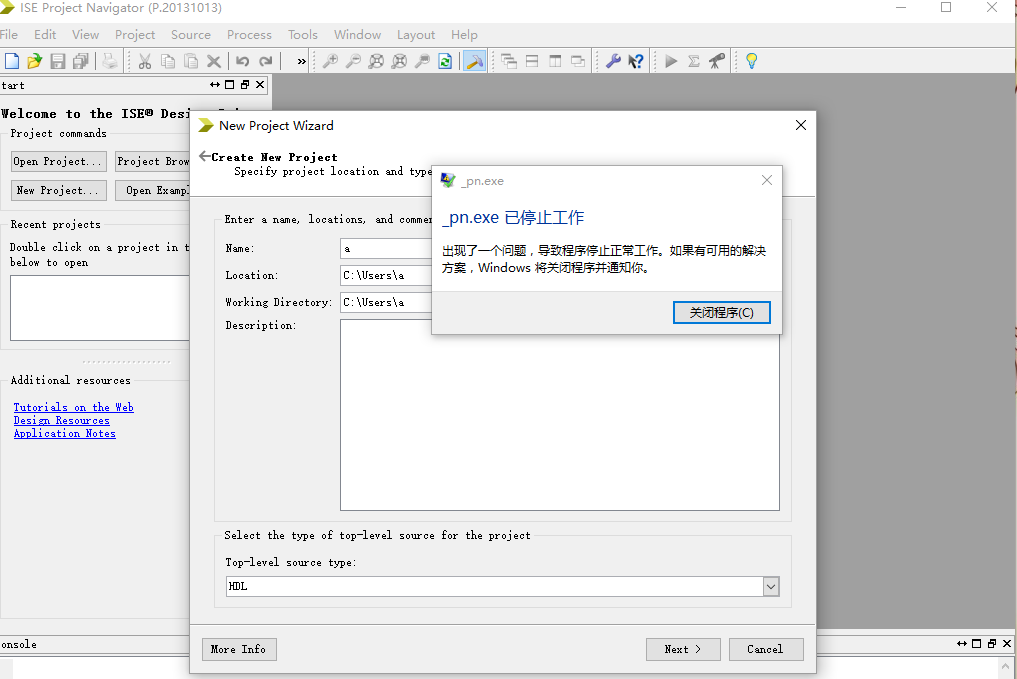Click the wrench Preferences icon
The image size is (1017, 679).
(613, 61)
